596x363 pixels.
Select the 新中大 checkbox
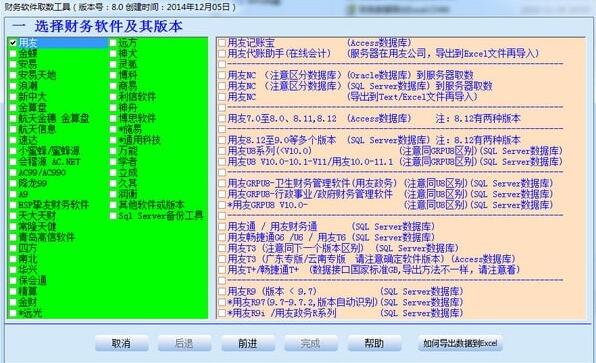(x=13, y=97)
